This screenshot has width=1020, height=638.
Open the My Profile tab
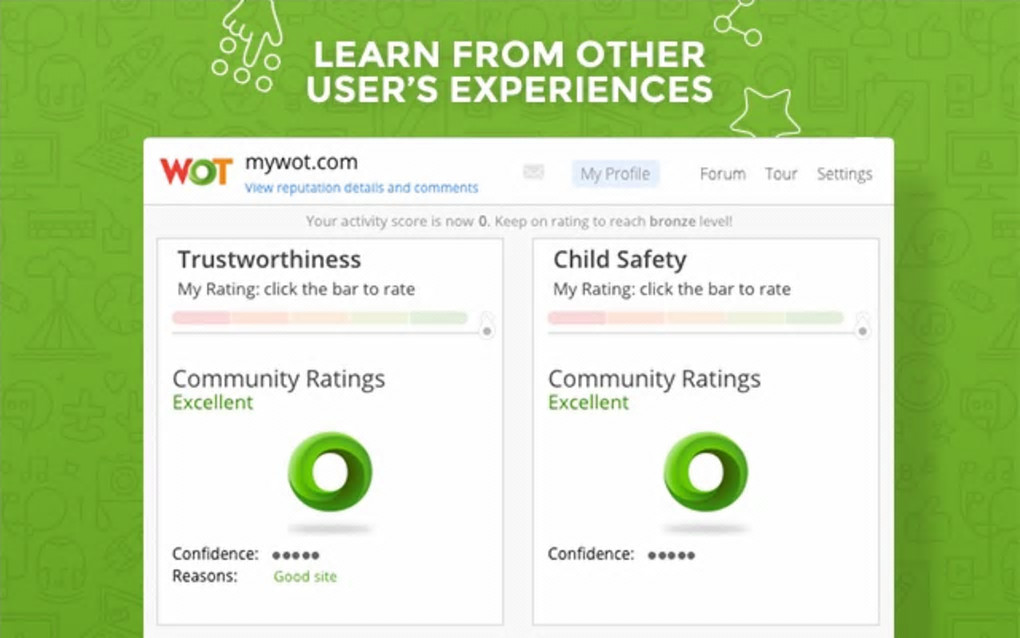point(615,174)
